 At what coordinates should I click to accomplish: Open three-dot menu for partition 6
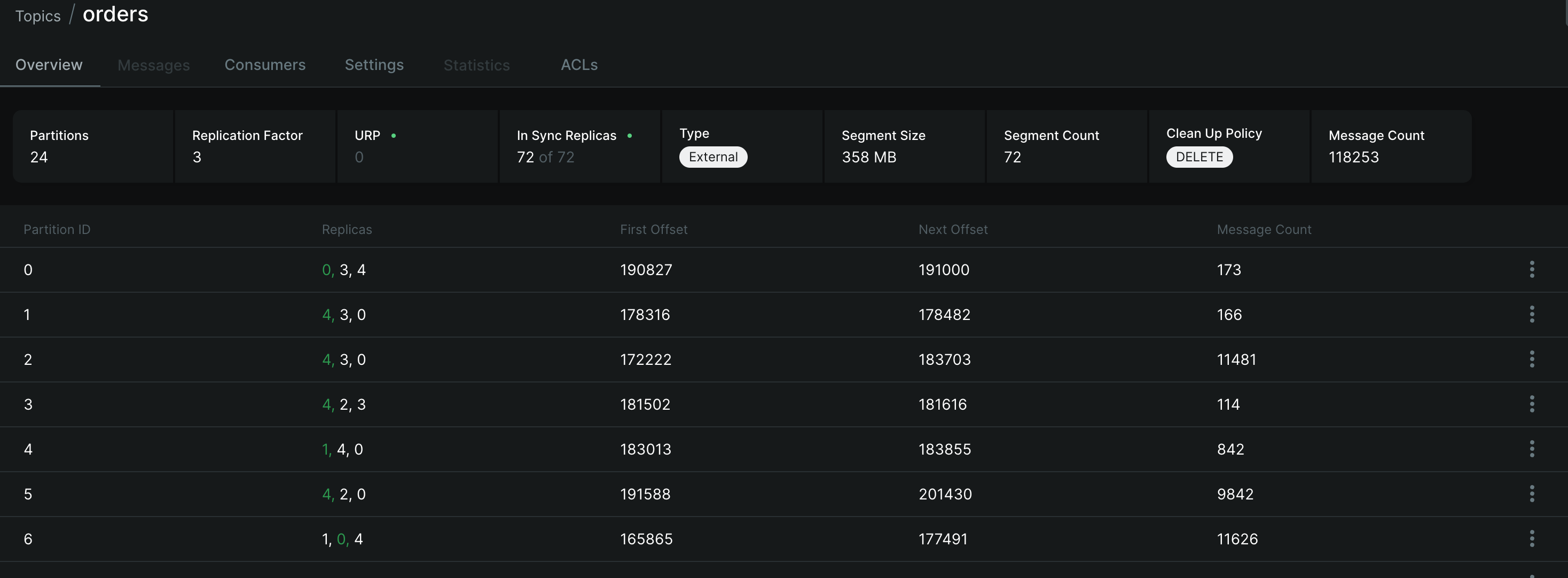[x=1532, y=538]
